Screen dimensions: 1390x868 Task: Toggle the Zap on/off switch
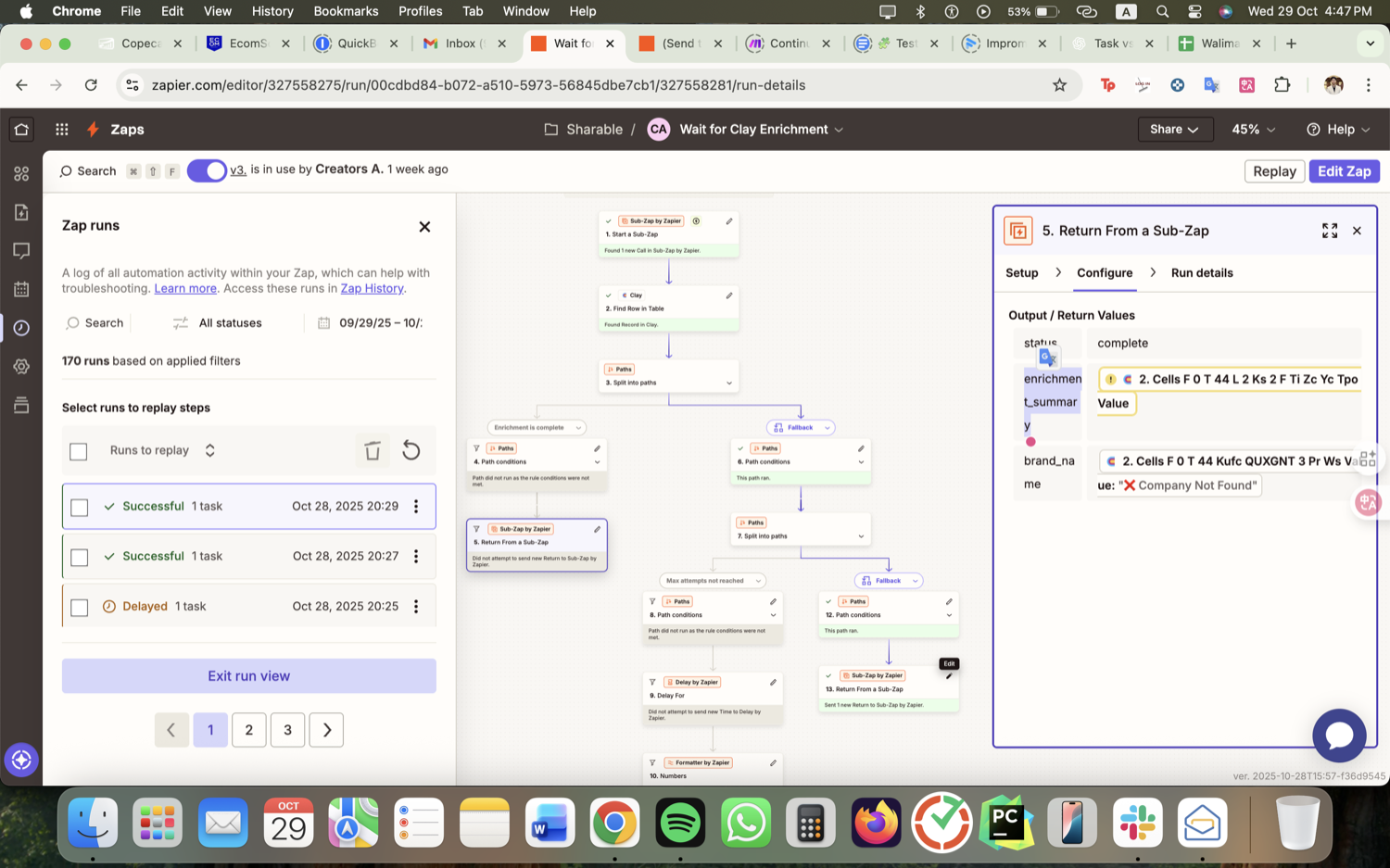[207, 170]
